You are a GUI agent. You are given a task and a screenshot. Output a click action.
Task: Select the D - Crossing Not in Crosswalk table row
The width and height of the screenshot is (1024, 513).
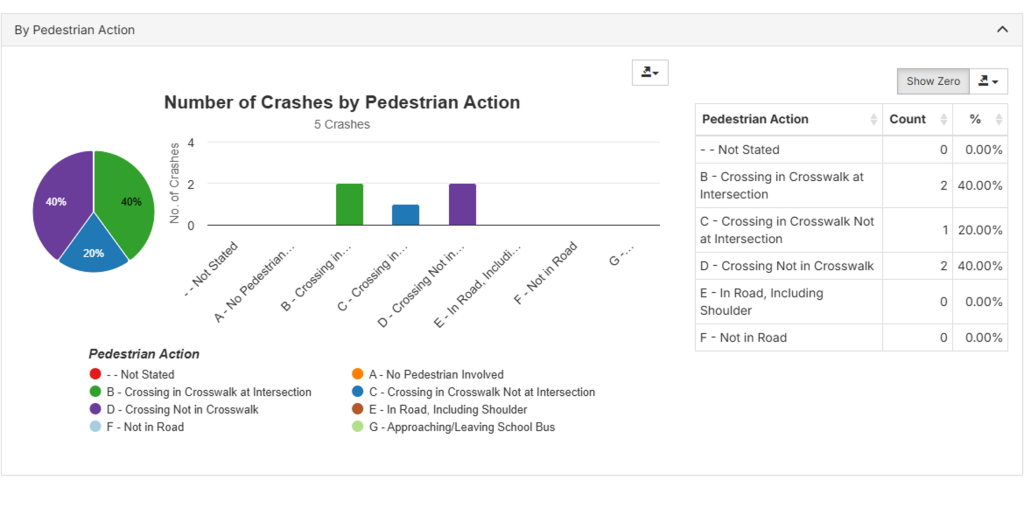point(788,266)
